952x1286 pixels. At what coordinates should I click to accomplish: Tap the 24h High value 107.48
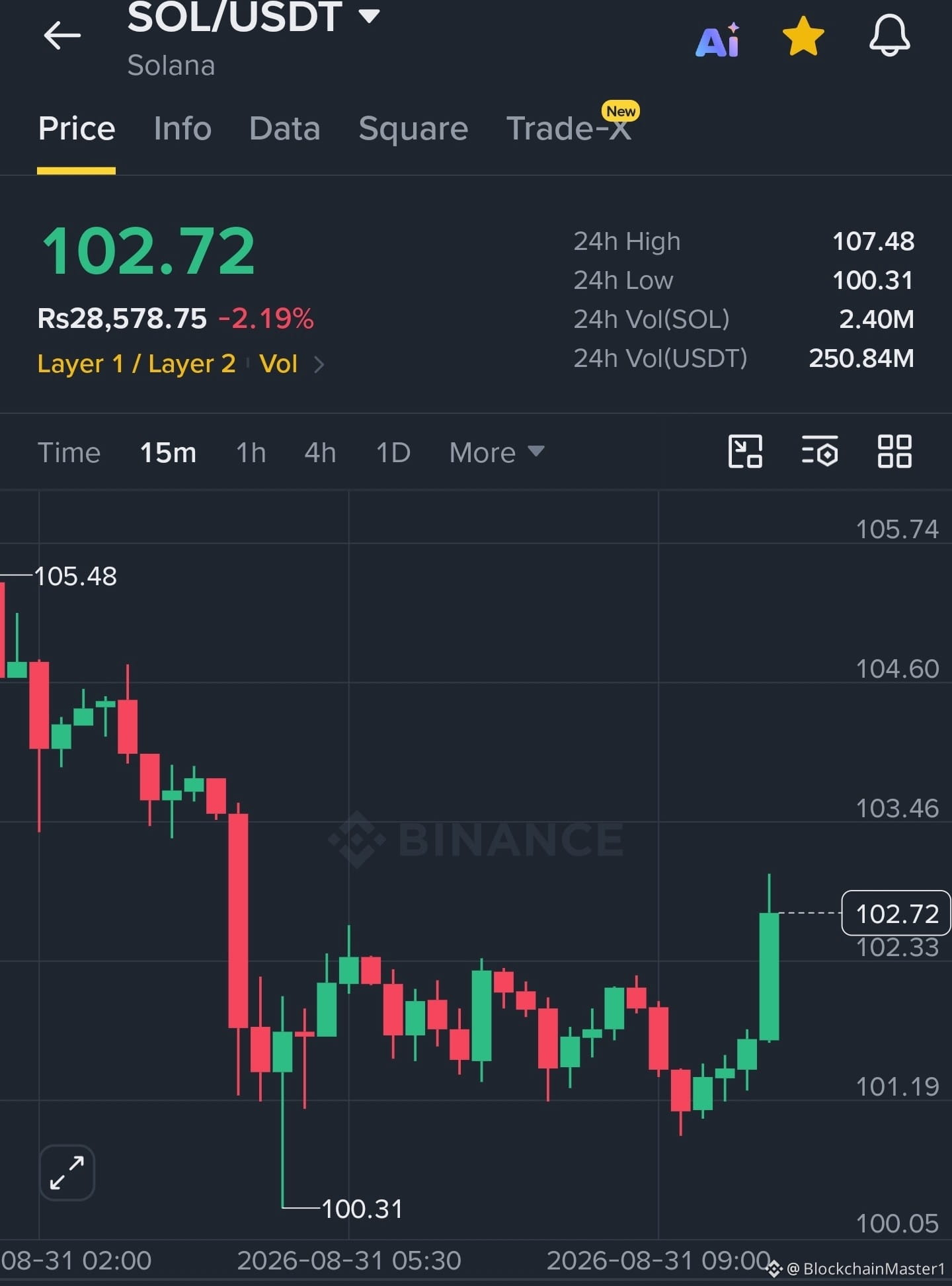point(873,241)
